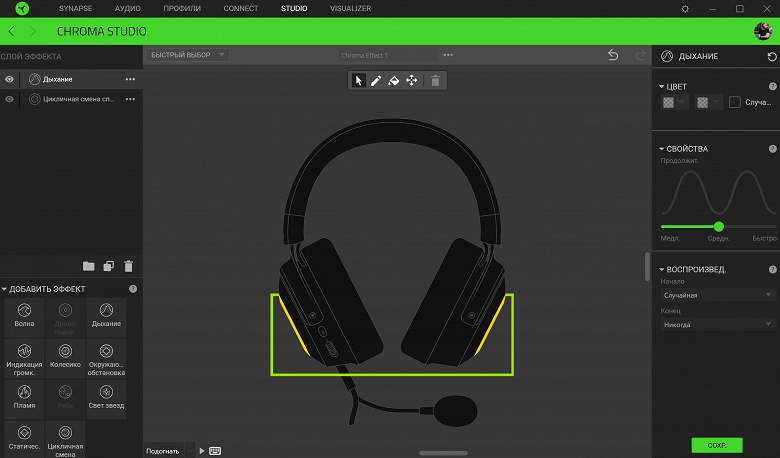The width and height of the screenshot is (780, 458).
Task: Add the Дыхание effect from the list
Action: [106, 316]
